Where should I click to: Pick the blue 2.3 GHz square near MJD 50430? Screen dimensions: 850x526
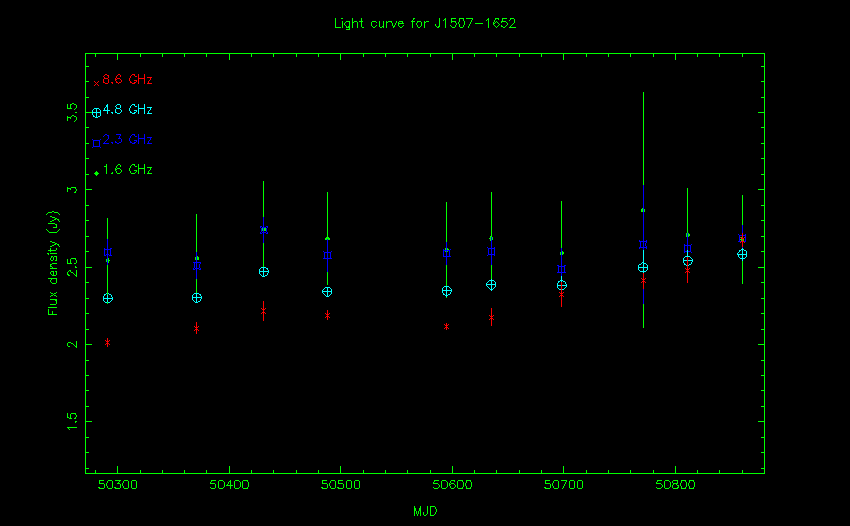coord(263,230)
